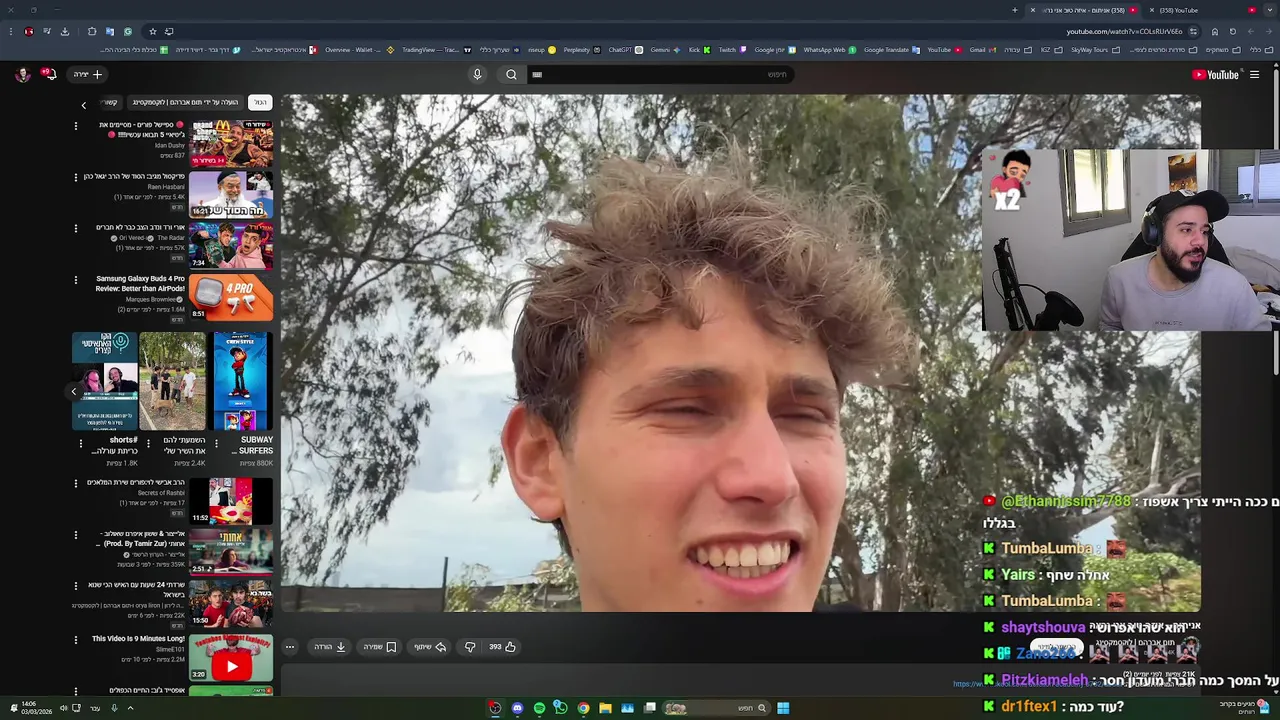Open browser extensions puzzle icon
Image resolution: width=1280 pixels, height=720 pixels.
click(91, 31)
